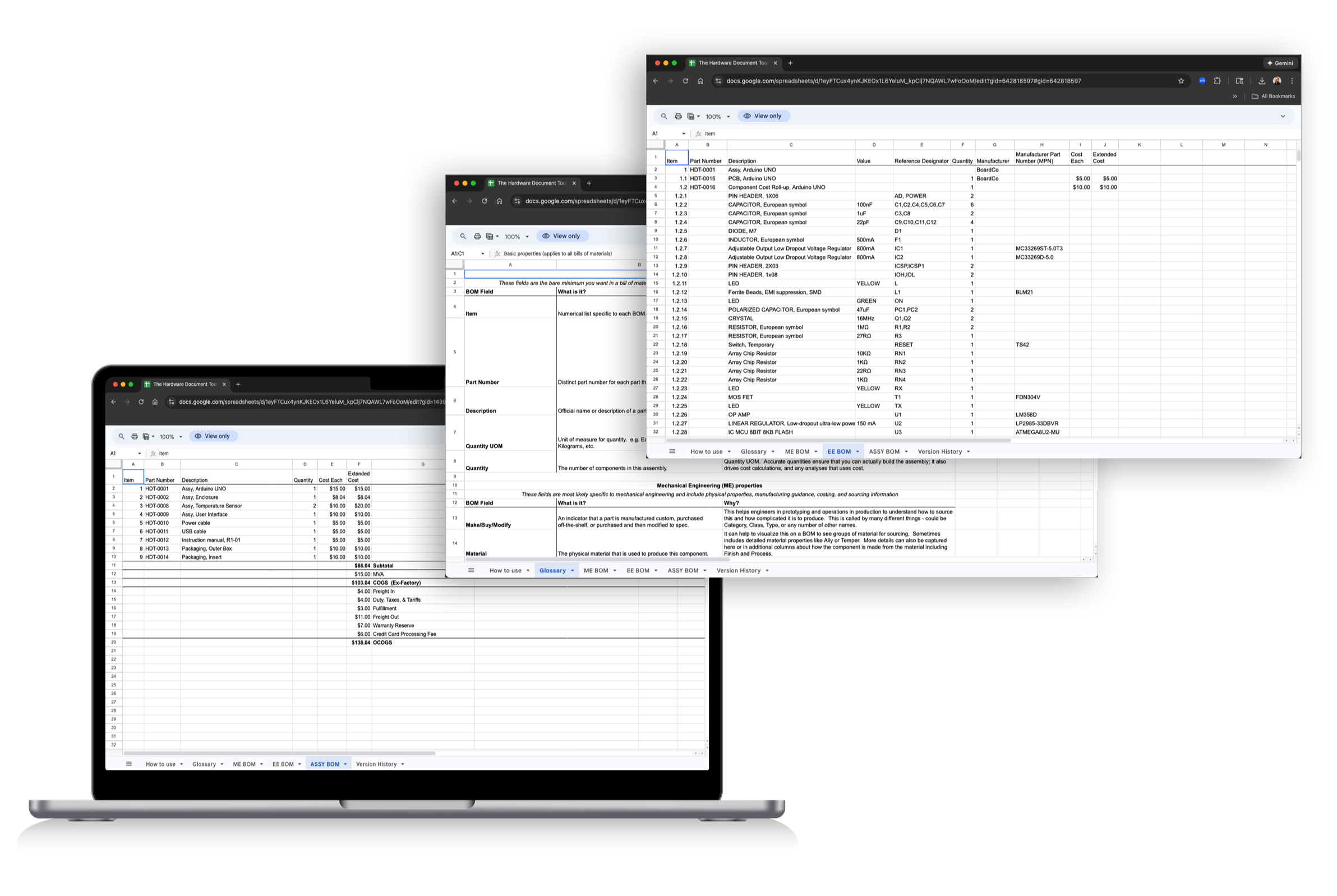
Task: Click the print icon in the EE BOM window
Action: pos(678,116)
